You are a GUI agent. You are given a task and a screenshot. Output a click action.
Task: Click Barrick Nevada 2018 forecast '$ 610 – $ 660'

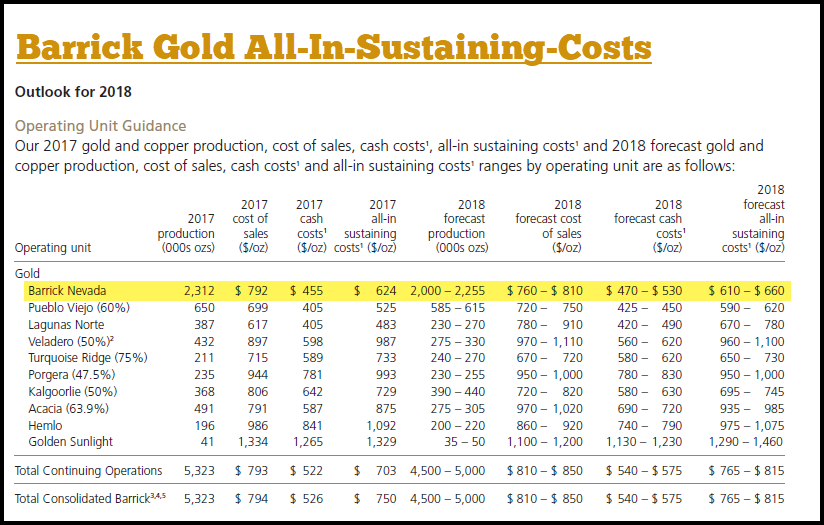[746, 291]
